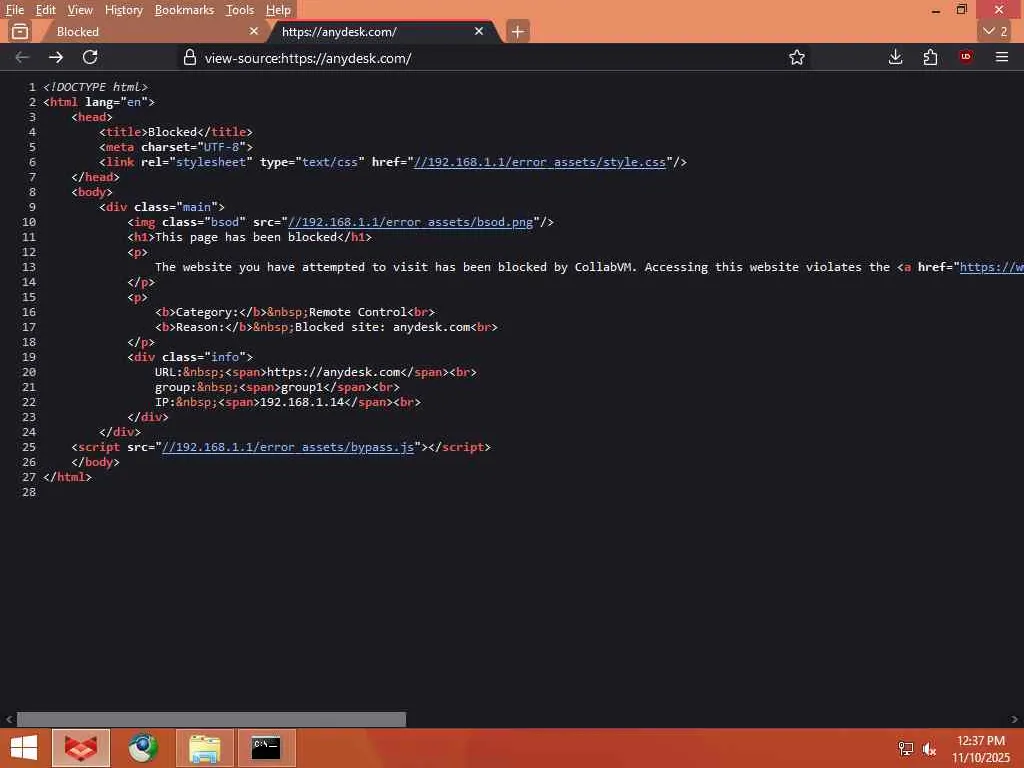Open the red browser taskbar icon
This screenshot has height=768, width=1024.
(x=81, y=748)
